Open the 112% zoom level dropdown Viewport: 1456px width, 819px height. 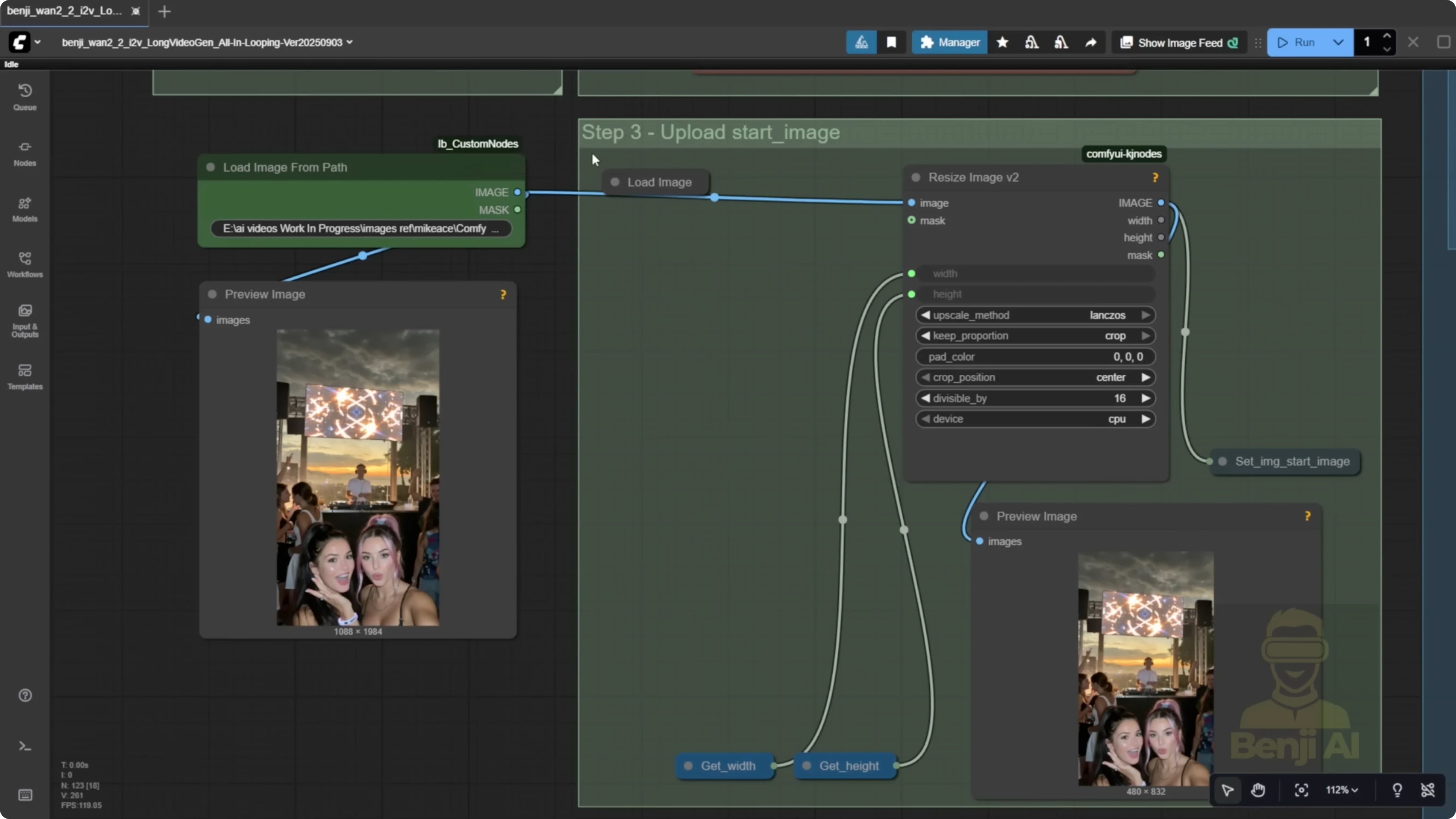point(1342,790)
